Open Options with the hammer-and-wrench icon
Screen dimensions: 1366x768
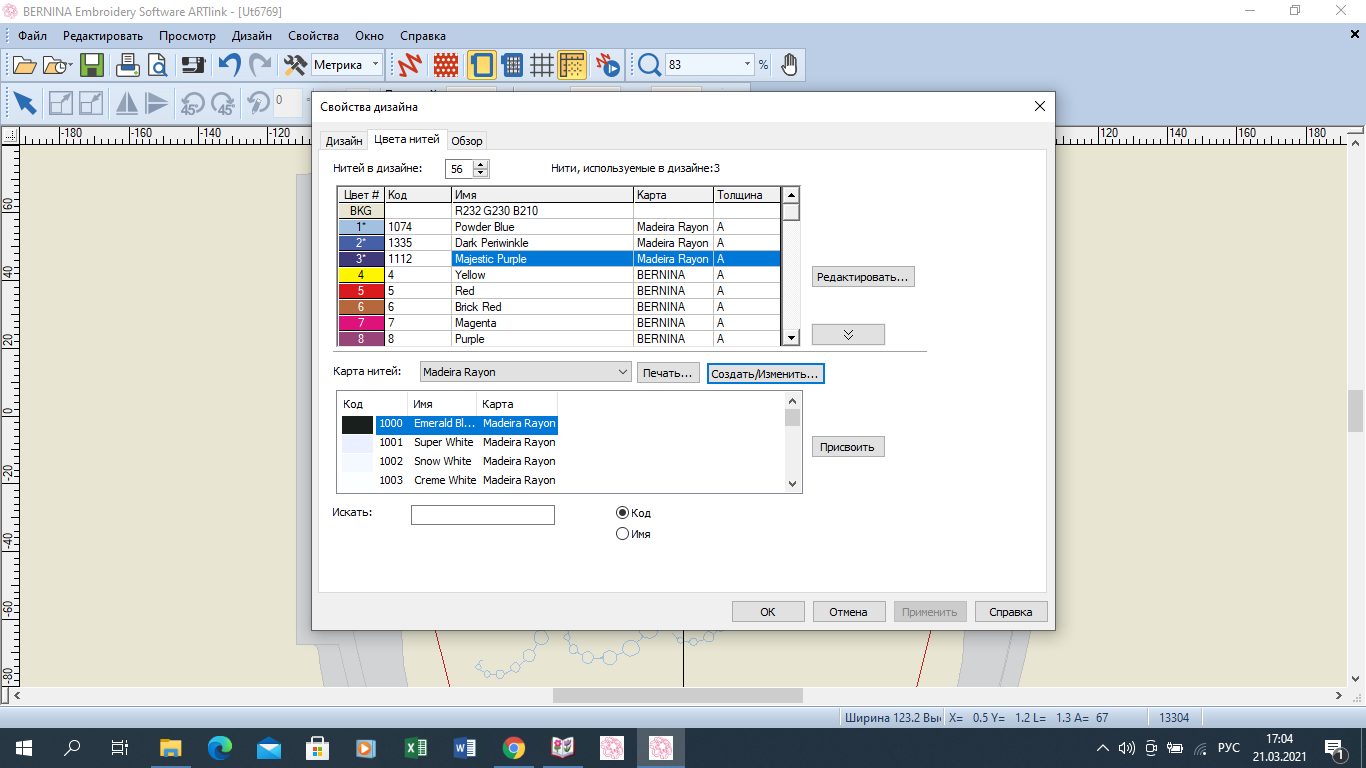[x=295, y=66]
